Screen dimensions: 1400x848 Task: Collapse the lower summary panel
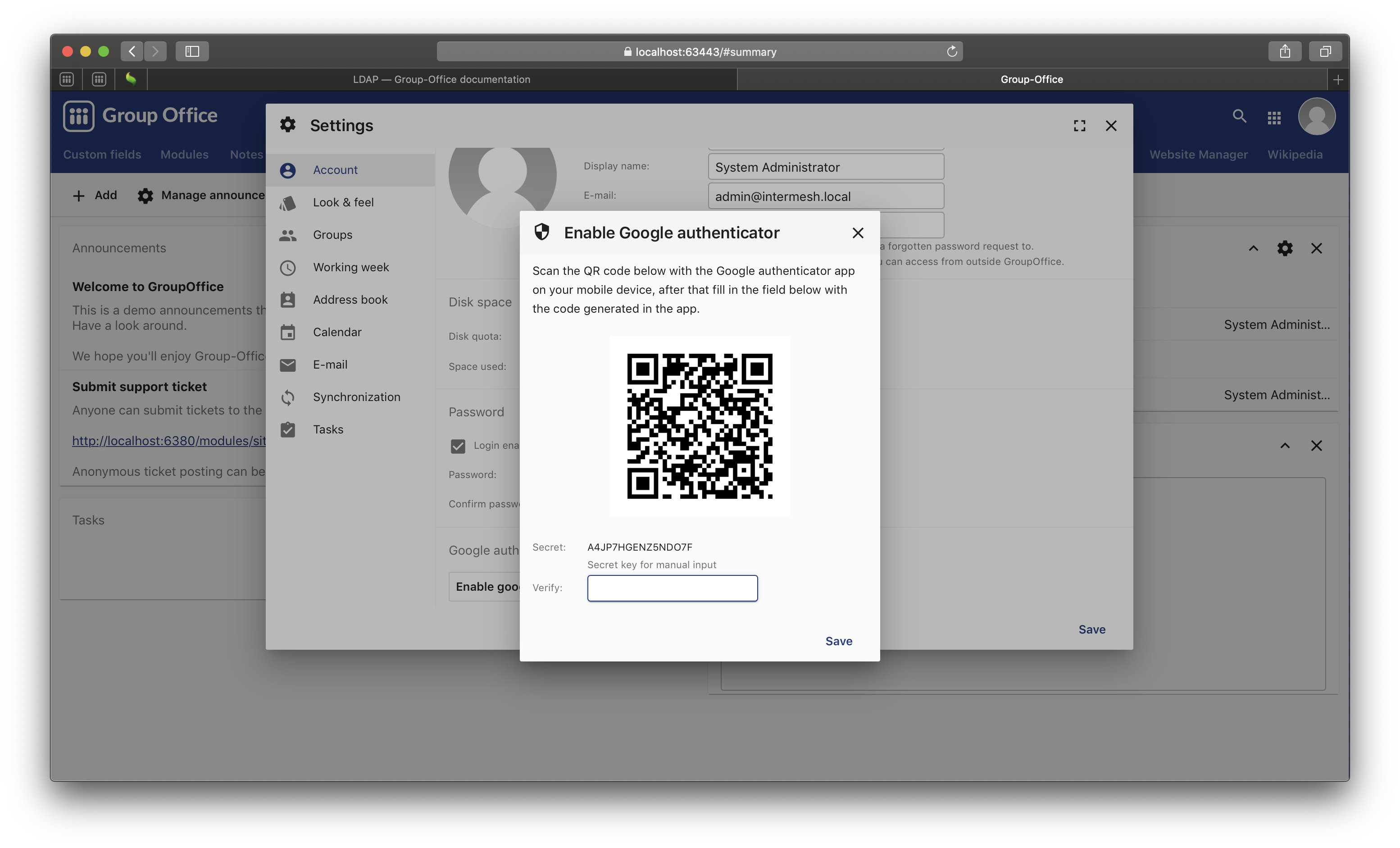pyautogui.click(x=1285, y=446)
